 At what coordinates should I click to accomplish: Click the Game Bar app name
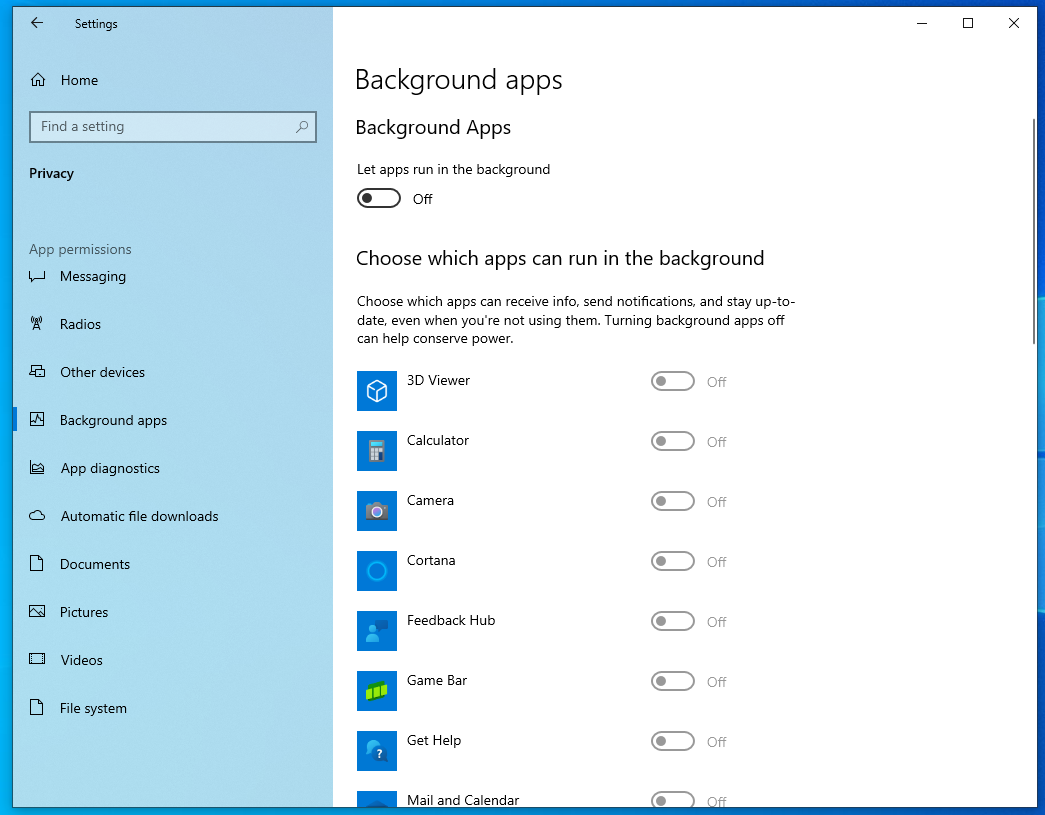(x=437, y=680)
